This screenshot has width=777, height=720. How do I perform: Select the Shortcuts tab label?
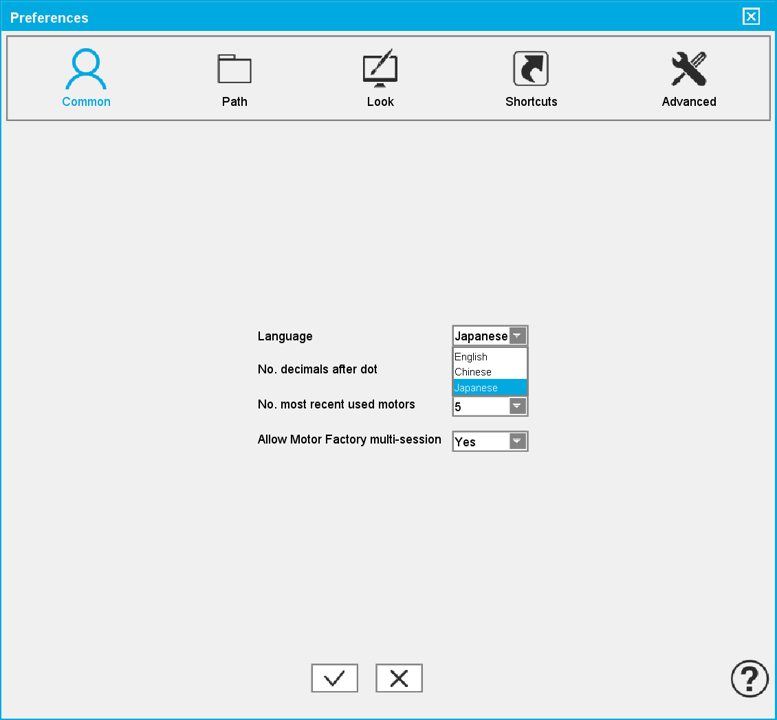pos(531,102)
